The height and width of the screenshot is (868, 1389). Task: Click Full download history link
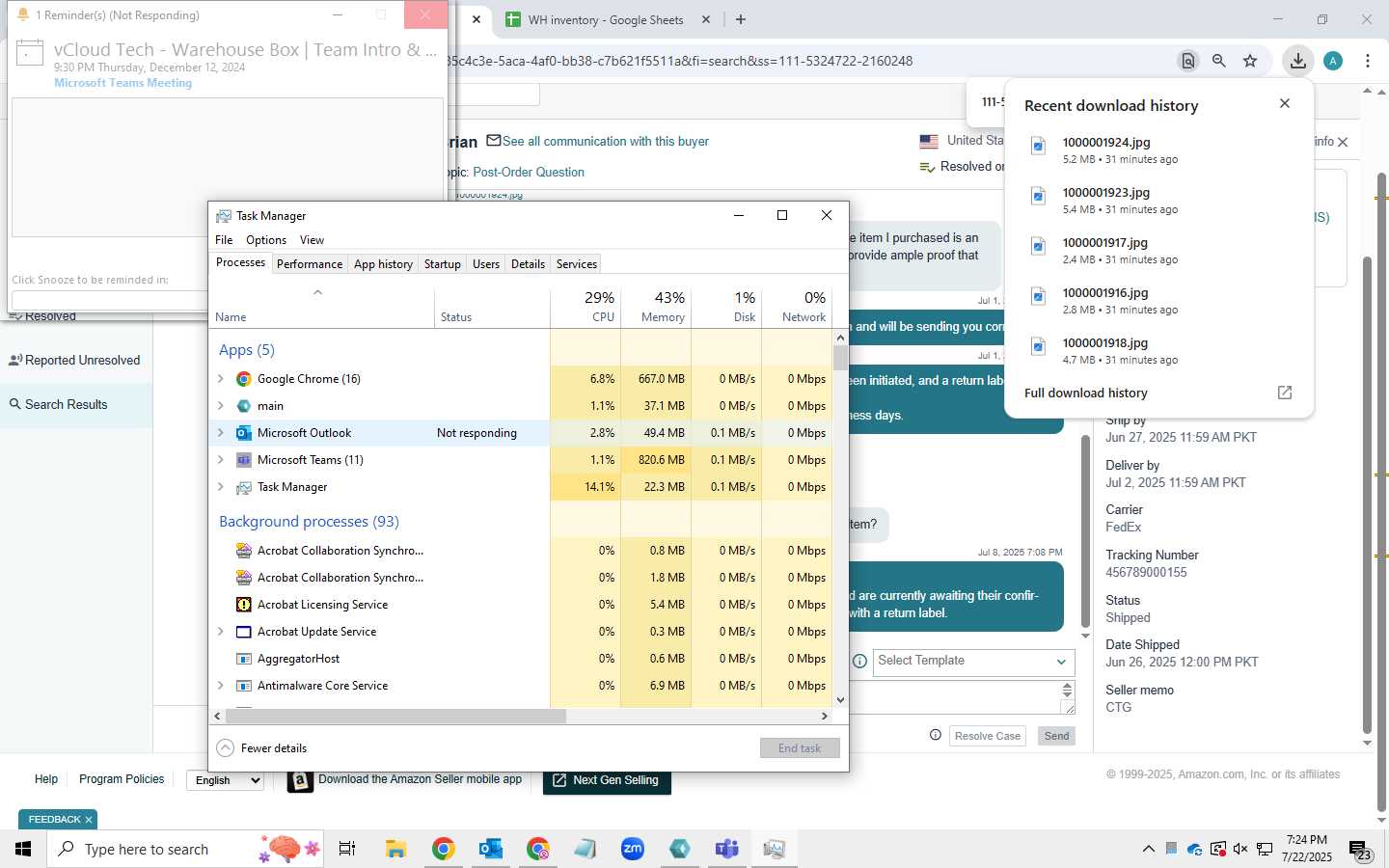click(x=1086, y=393)
